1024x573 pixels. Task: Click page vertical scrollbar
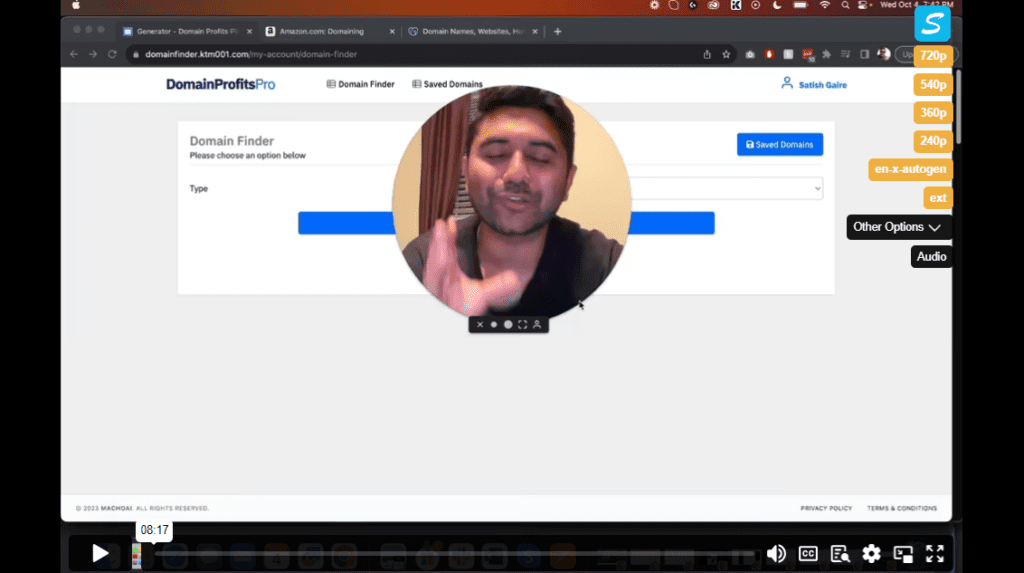click(957, 108)
